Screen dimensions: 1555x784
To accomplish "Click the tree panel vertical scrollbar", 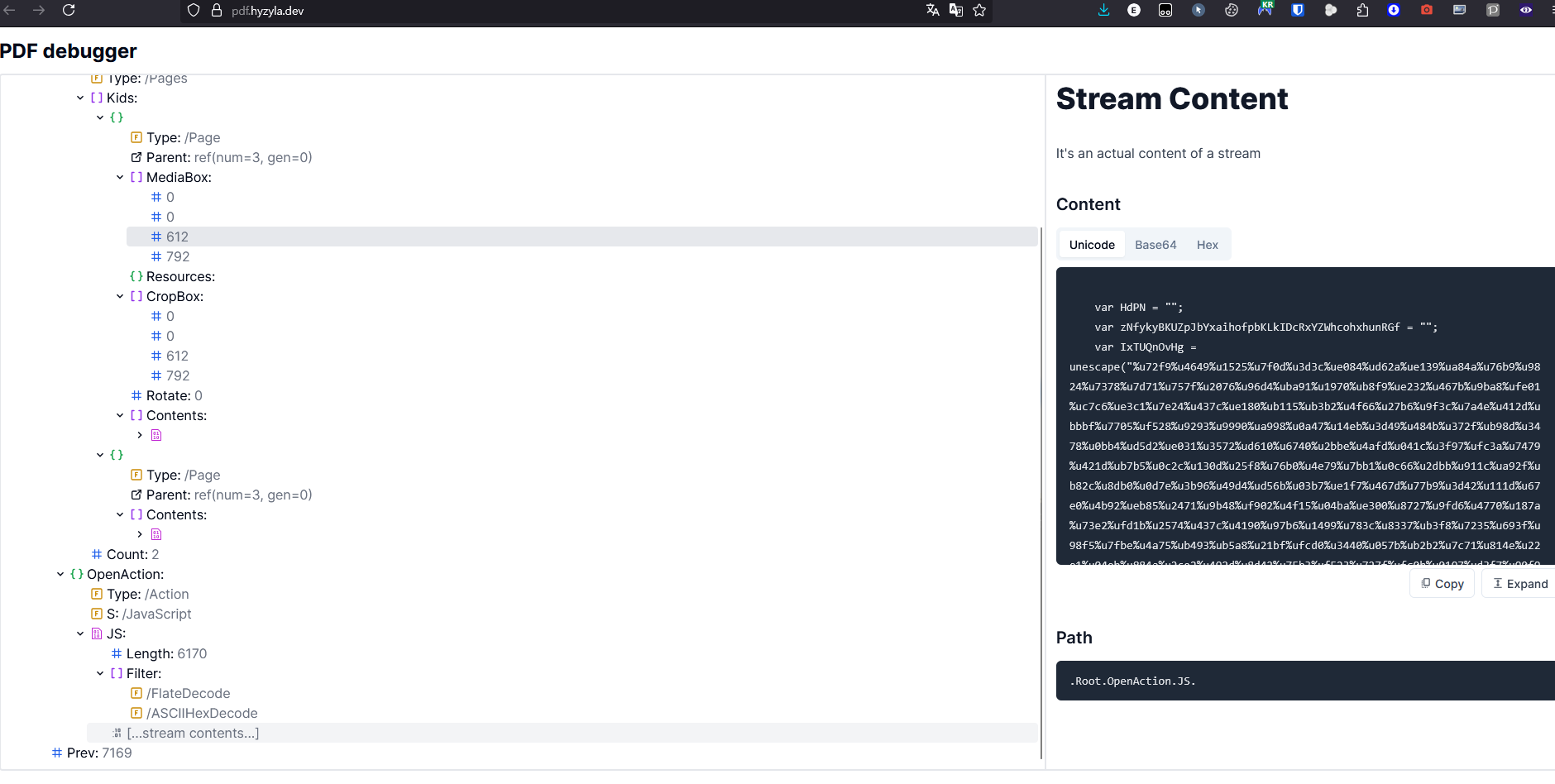I will pyautogui.click(x=1041, y=493).
